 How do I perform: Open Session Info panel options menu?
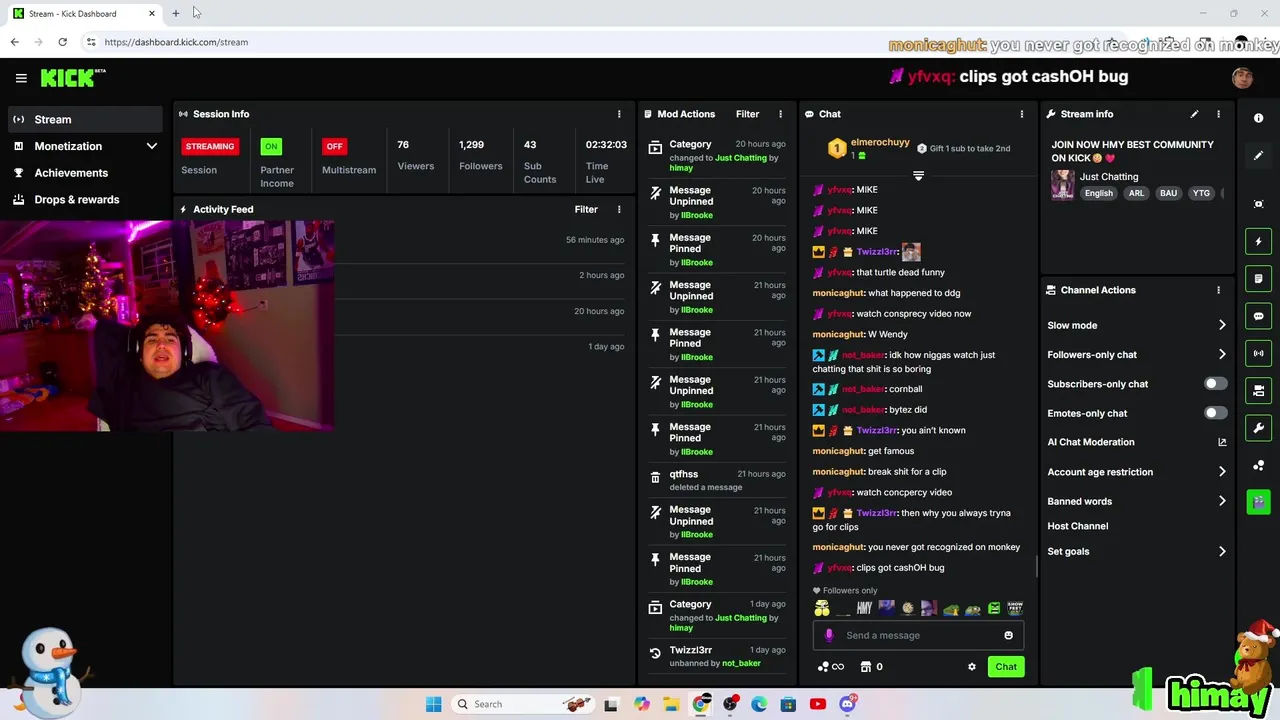[x=619, y=114]
